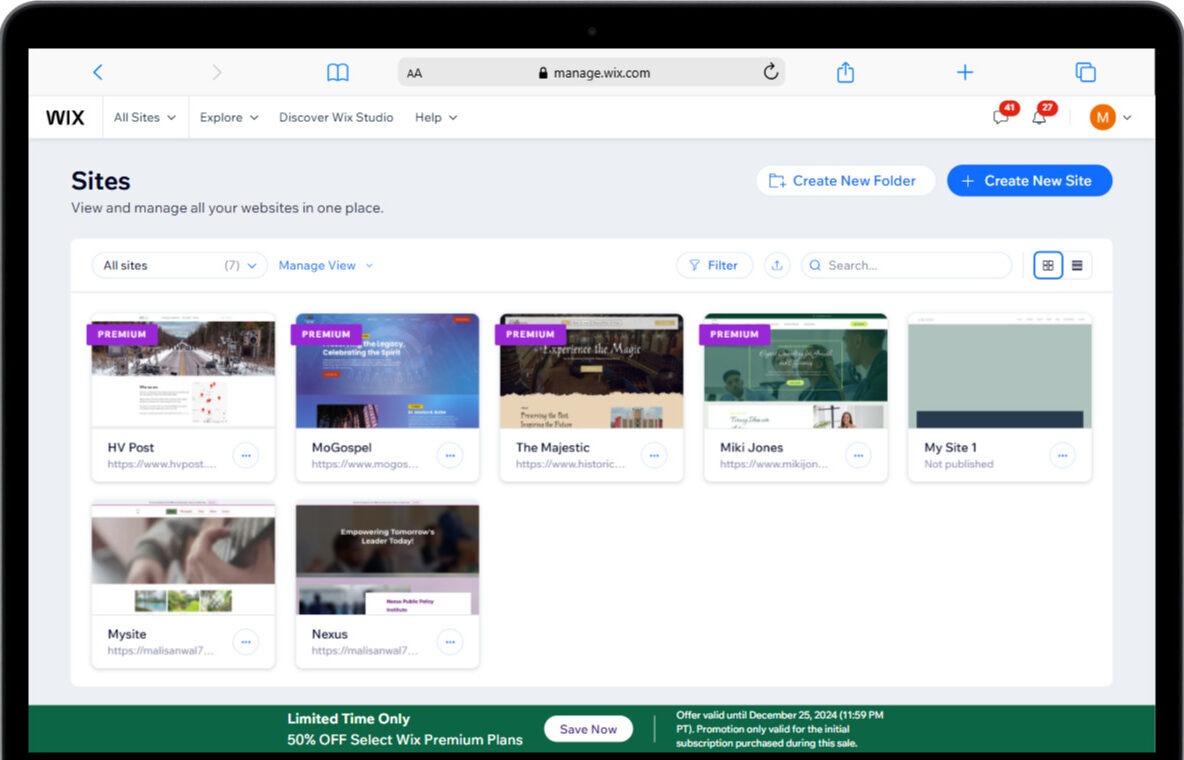Open more actions for My Site 1
Viewport: 1184px width, 760px height.
coord(1062,456)
